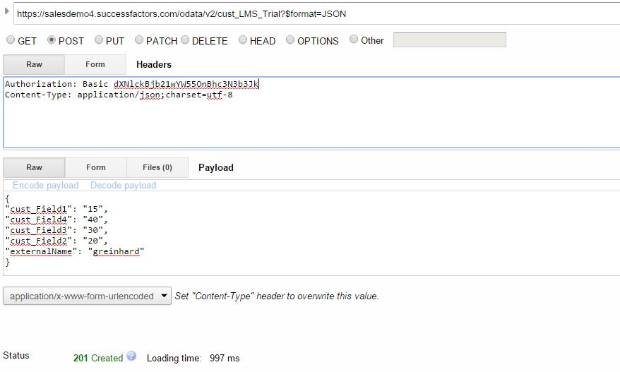Click the Encode payload link
The height and width of the screenshot is (372, 620).
pos(45,185)
